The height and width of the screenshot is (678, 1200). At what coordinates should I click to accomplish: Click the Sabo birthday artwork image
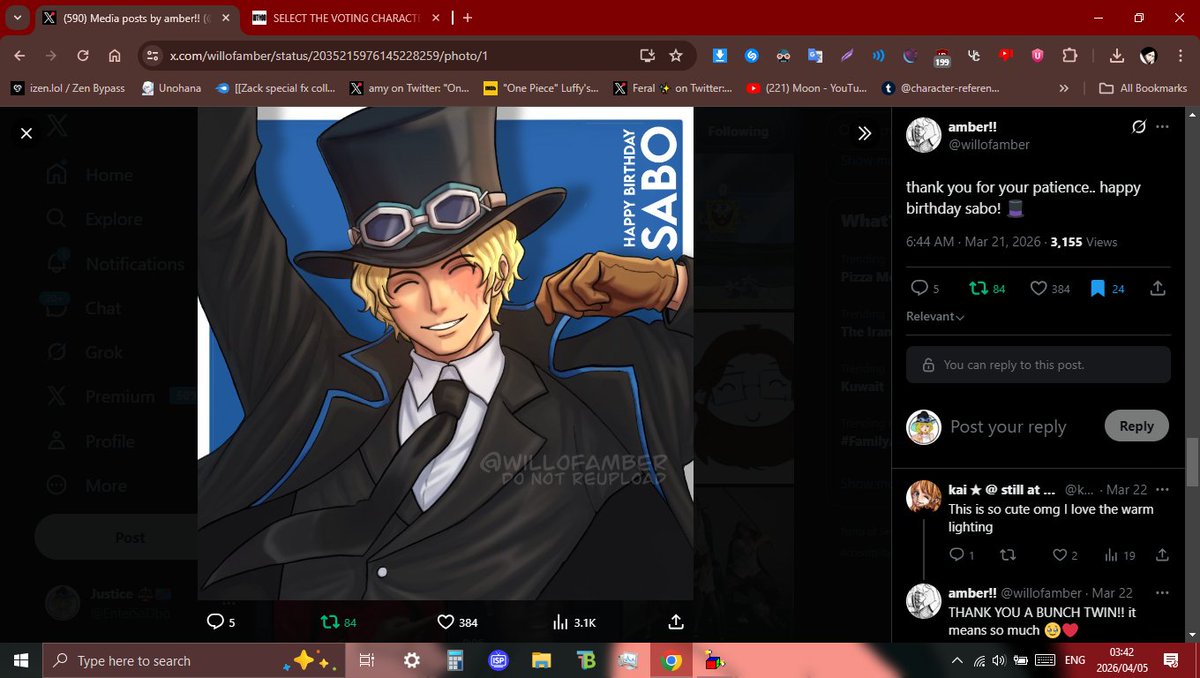[445, 352]
